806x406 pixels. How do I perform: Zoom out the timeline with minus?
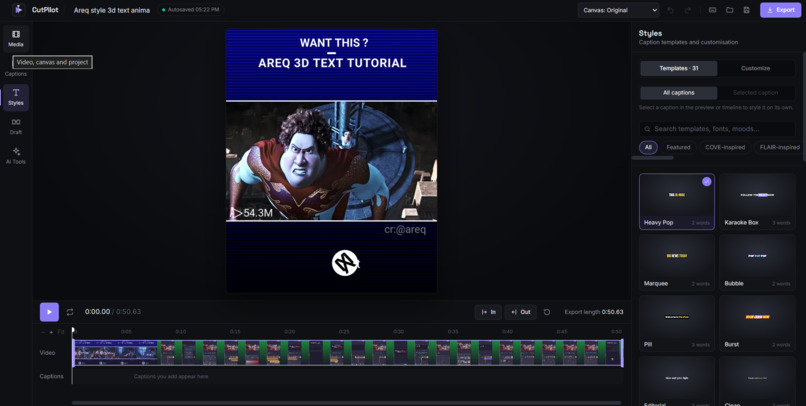point(43,332)
